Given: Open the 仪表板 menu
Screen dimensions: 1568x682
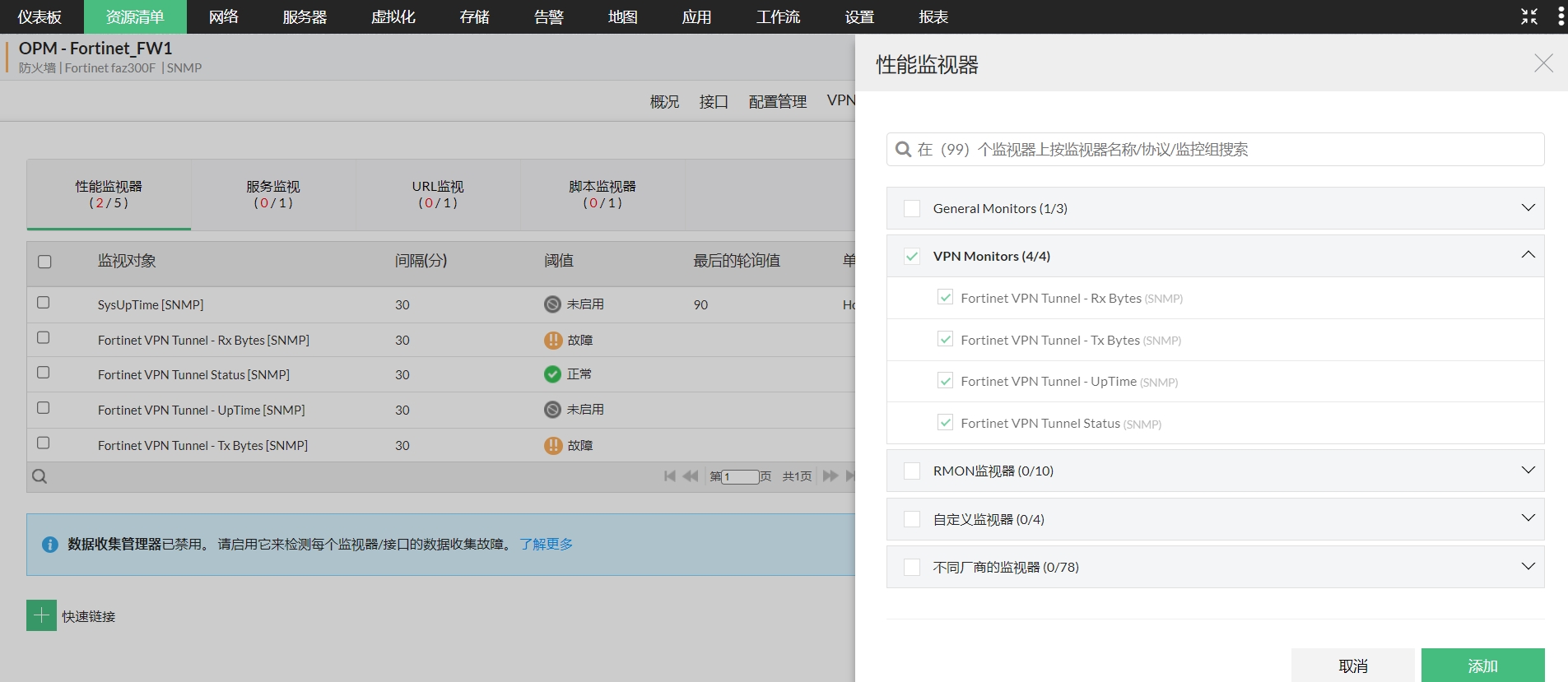Looking at the screenshot, I should pos(40,16).
